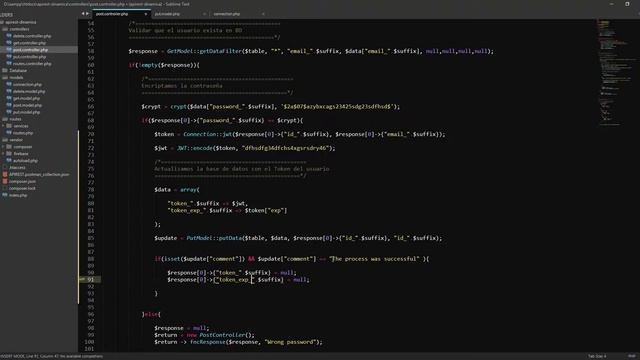Click the PHP file icon beside delete.model.php
The height and width of the screenshot is (360, 640).
tap(9, 91)
